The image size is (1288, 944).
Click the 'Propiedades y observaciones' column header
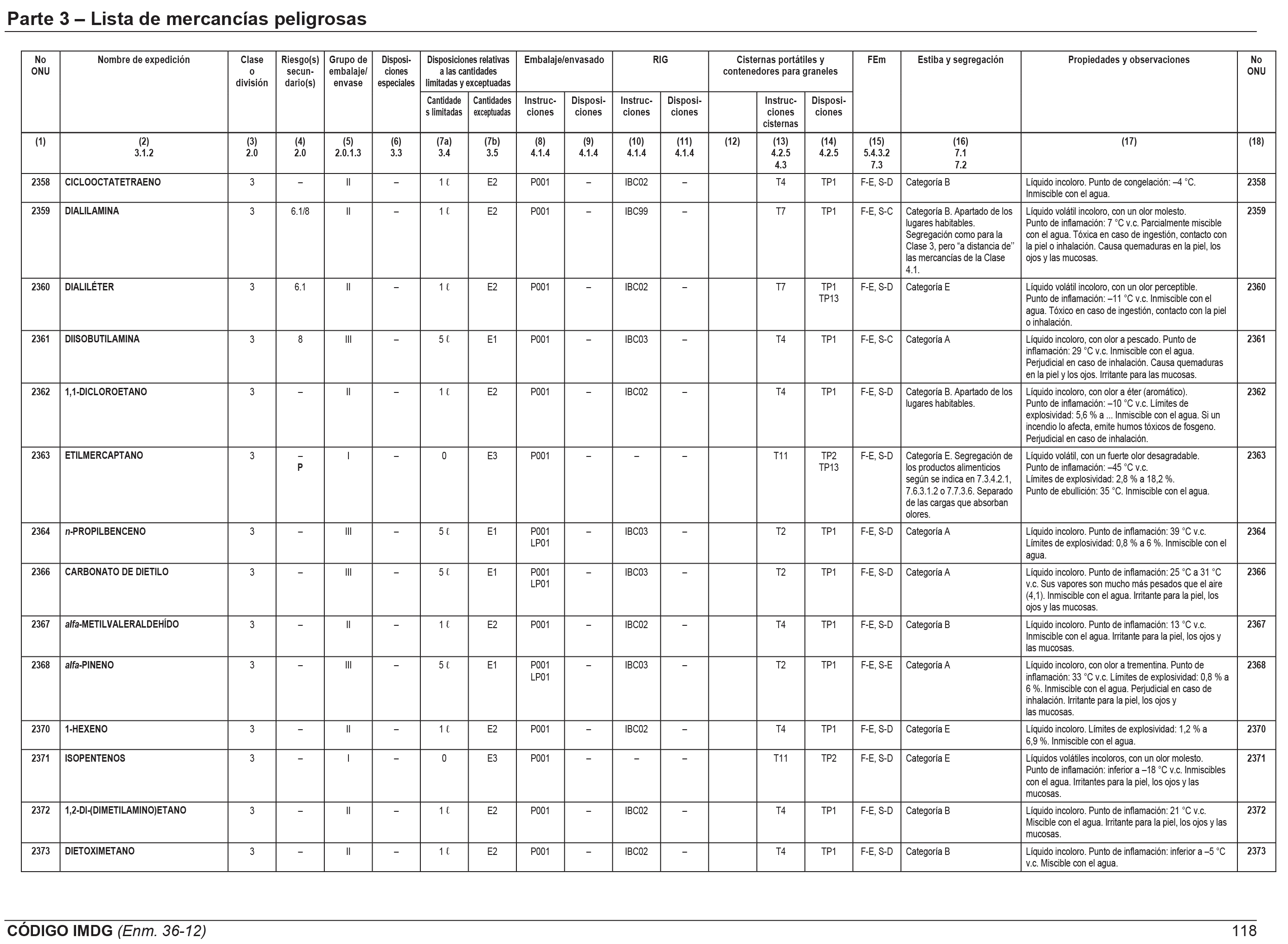click(1128, 59)
